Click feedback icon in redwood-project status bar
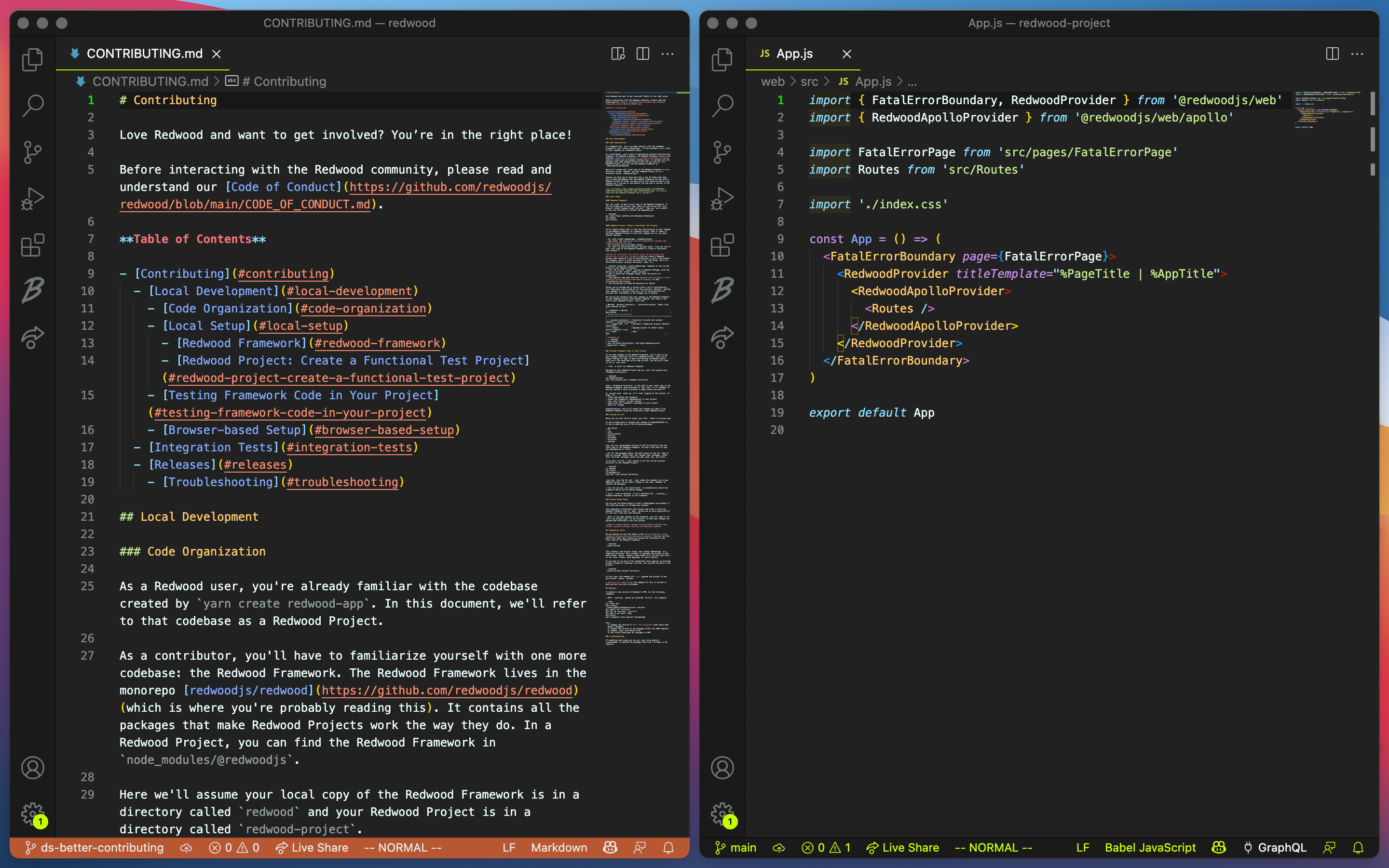Viewport: 1389px width, 868px height. (x=1329, y=848)
